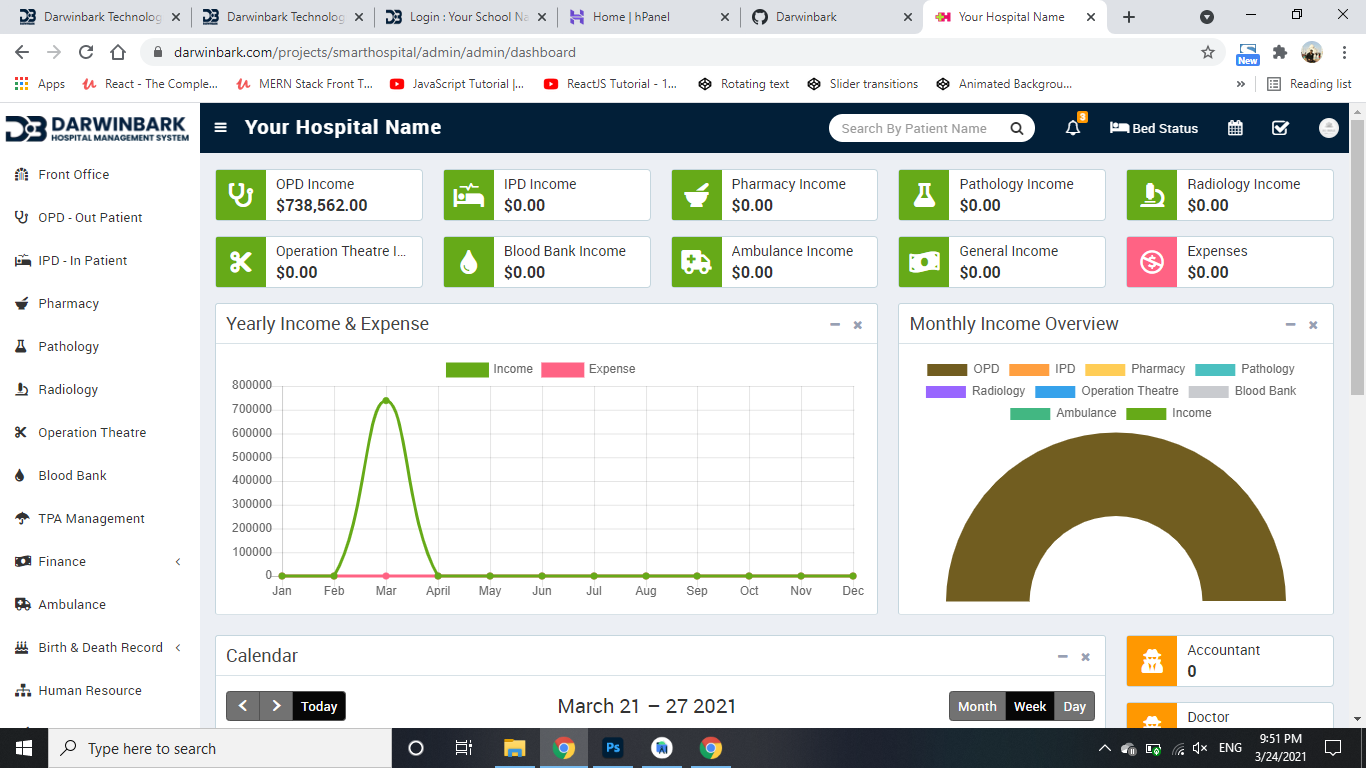
Task: Click the hamburger menu icon
Action: pyautogui.click(x=221, y=128)
